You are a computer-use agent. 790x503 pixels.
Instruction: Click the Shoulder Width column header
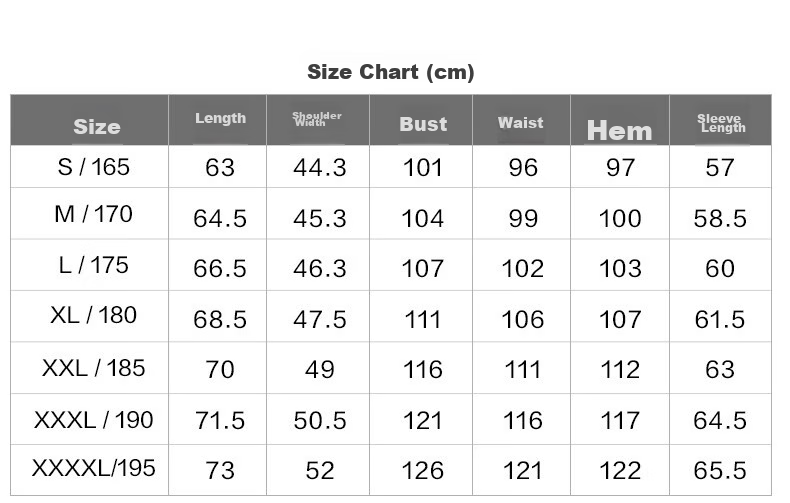(x=317, y=119)
